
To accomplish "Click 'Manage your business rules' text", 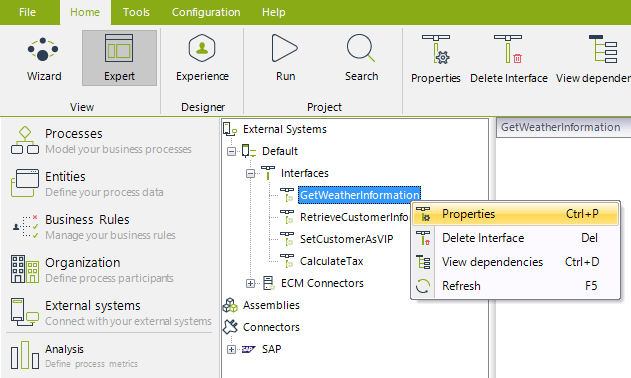I will pos(110,235).
